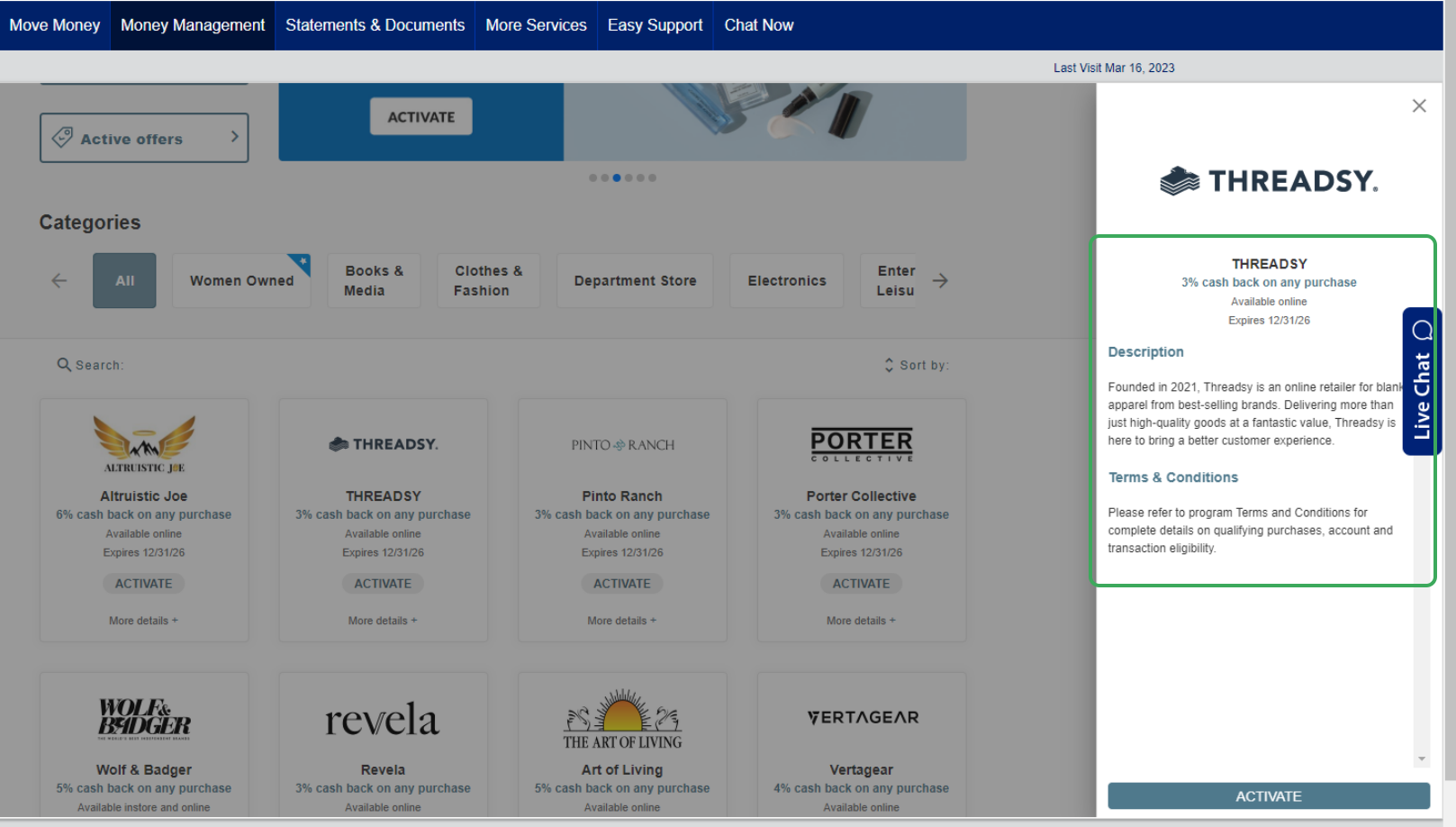Click ACTIVATE in the Threadsy side panel
The width and height of the screenshot is (1456, 827).
click(x=1269, y=796)
